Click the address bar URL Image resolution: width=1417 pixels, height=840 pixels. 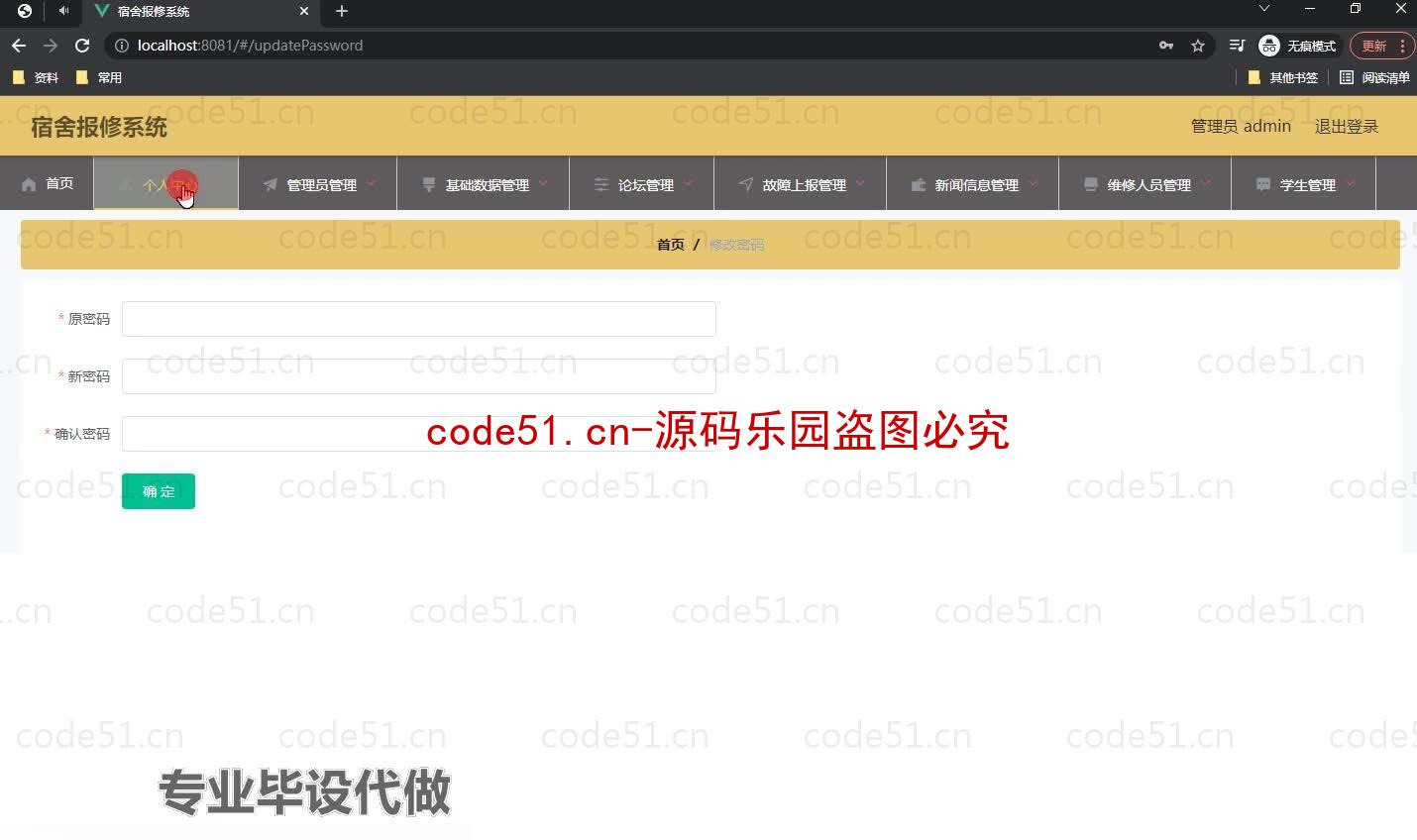250,46
